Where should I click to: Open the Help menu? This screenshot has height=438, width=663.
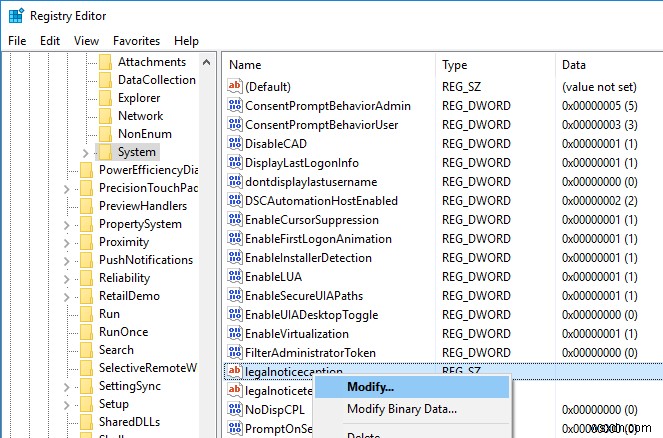pyautogui.click(x=186, y=41)
